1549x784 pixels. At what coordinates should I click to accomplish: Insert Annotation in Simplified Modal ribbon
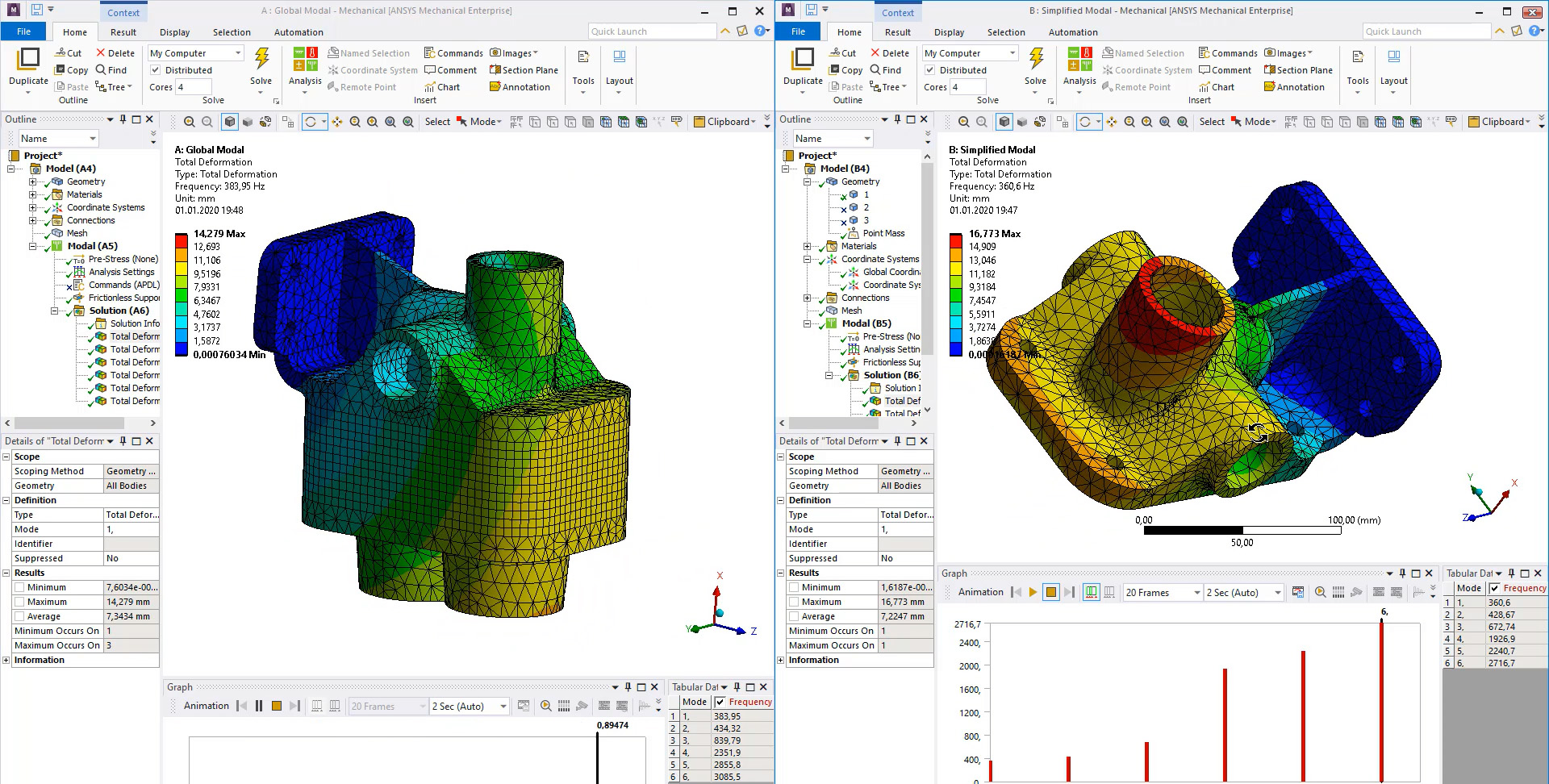tap(1294, 87)
